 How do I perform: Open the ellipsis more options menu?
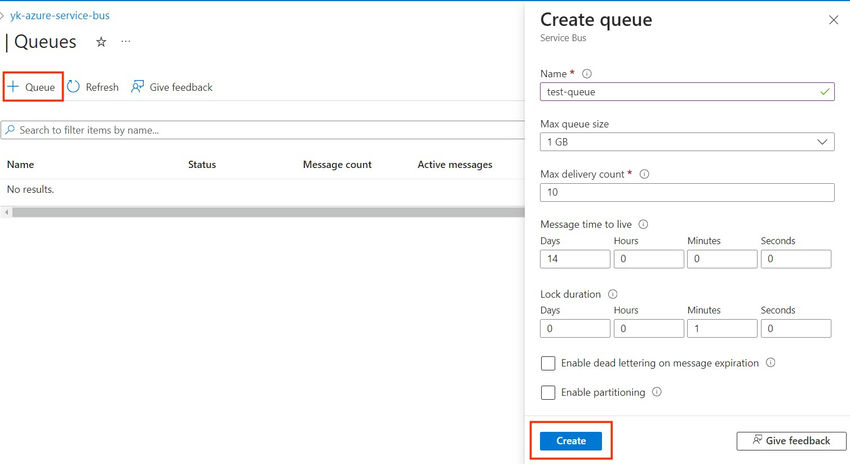click(125, 42)
